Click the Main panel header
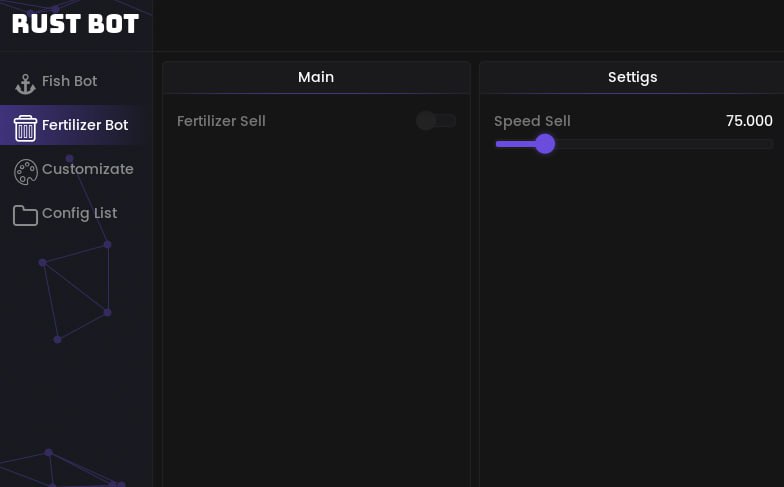 316,77
